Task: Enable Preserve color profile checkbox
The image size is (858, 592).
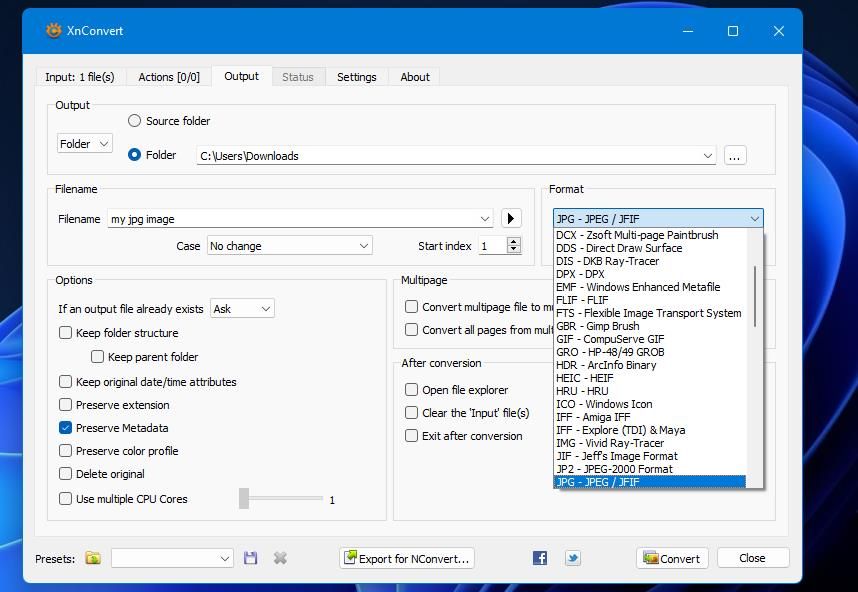Action: coord(66,451)
